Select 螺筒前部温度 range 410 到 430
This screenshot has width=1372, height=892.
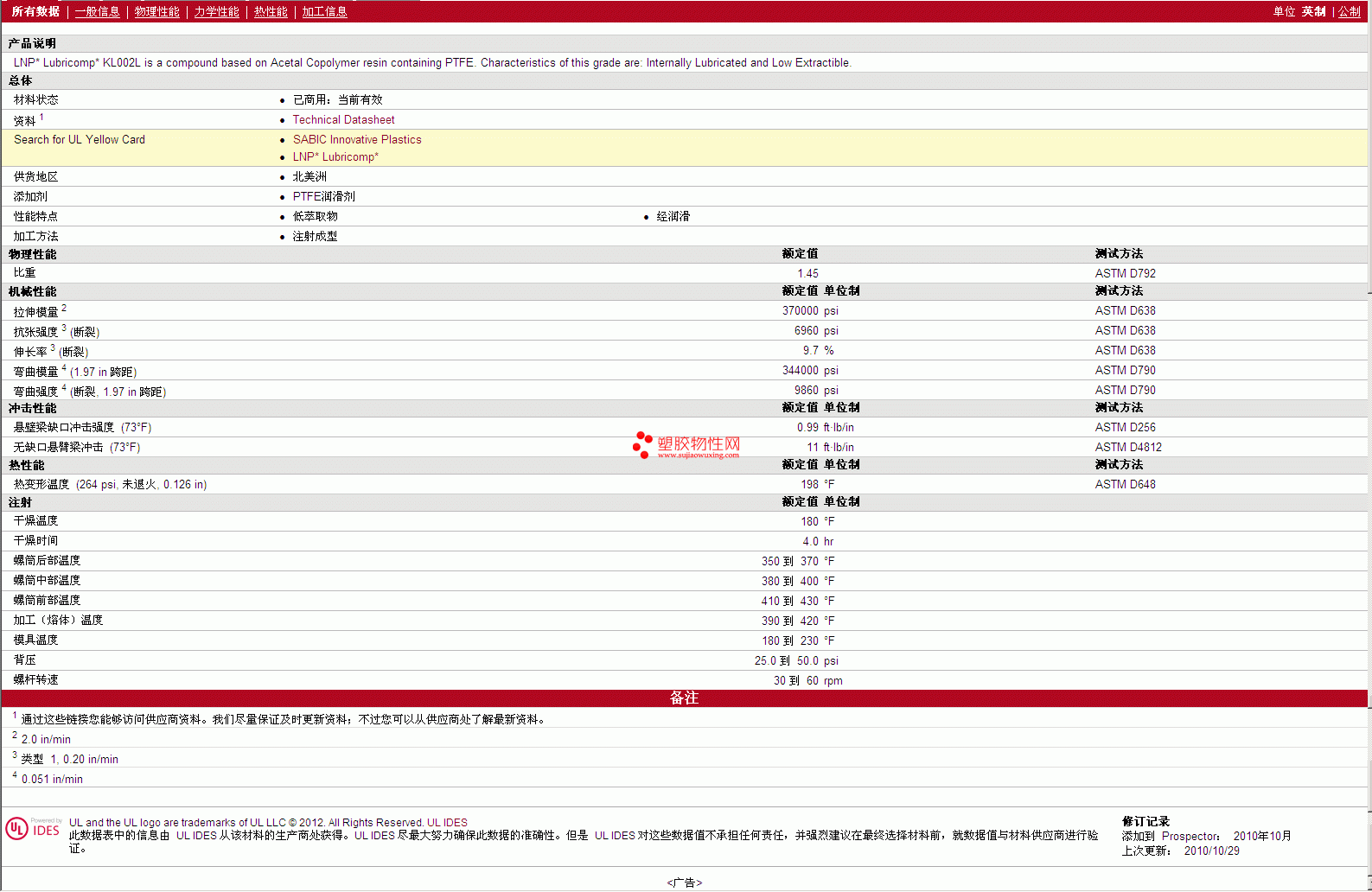pos(789,602)
